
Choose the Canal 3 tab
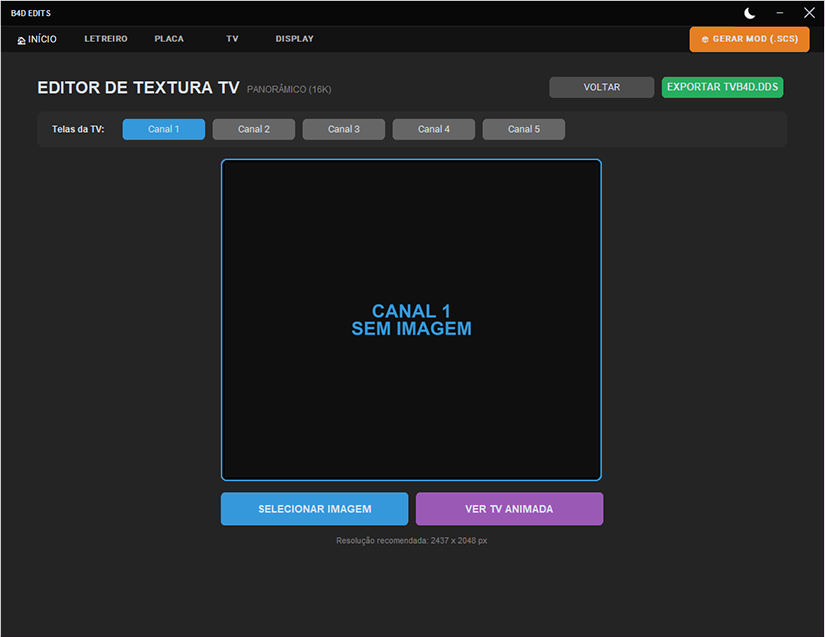tap(344, 129)
